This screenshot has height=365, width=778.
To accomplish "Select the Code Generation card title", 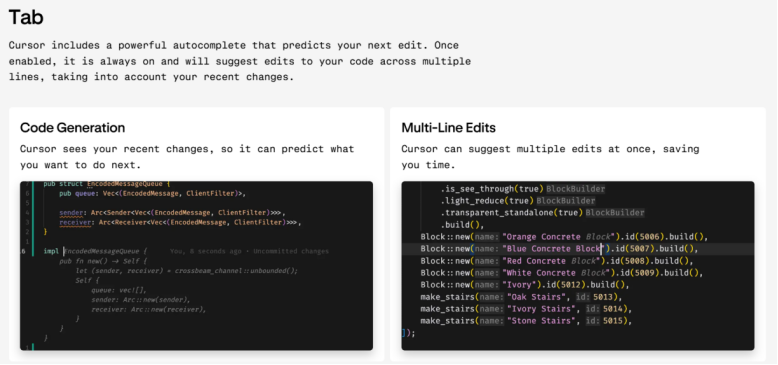I will 72,128.
